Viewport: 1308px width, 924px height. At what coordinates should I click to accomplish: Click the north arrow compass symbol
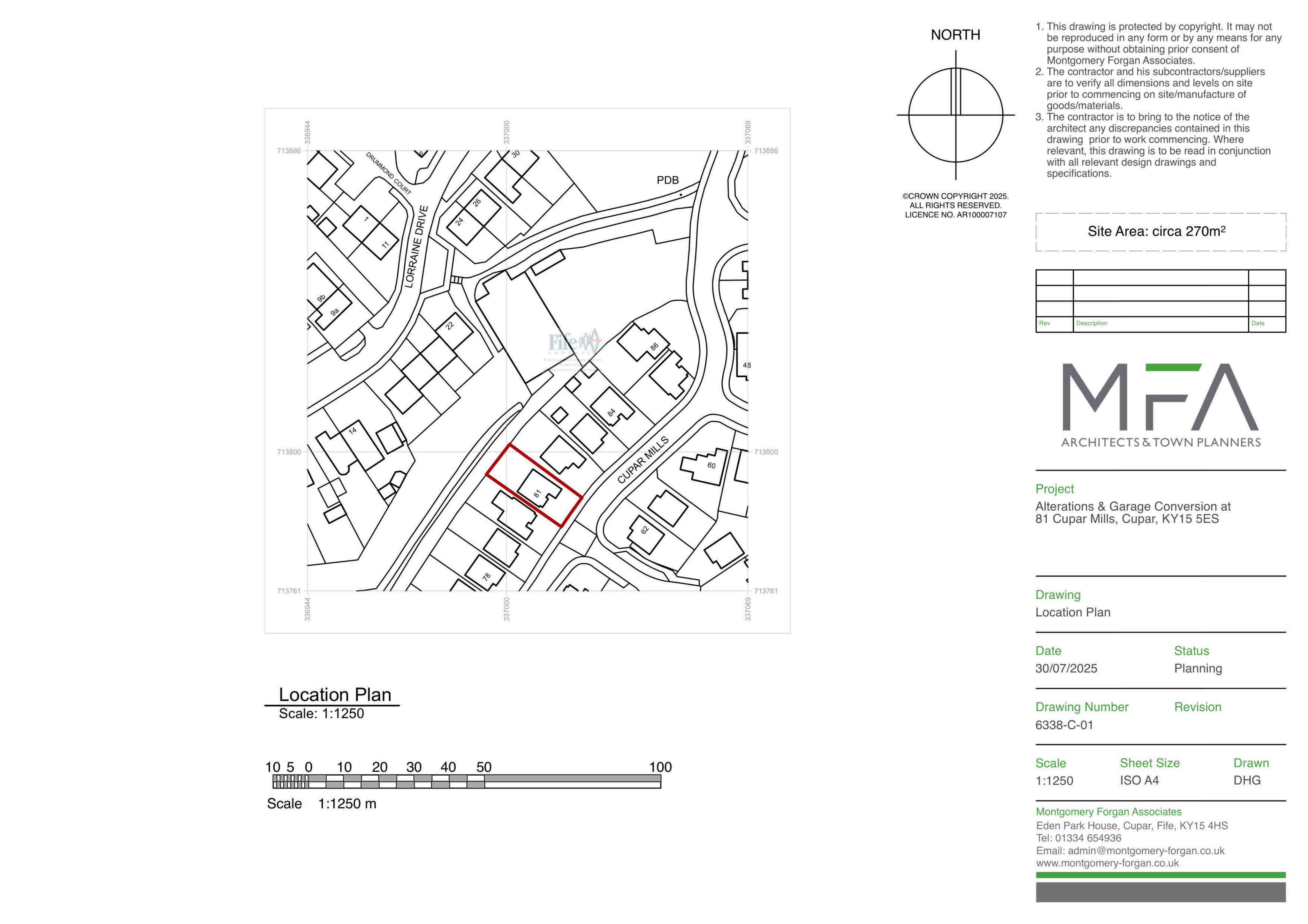[x=955, y=115]
